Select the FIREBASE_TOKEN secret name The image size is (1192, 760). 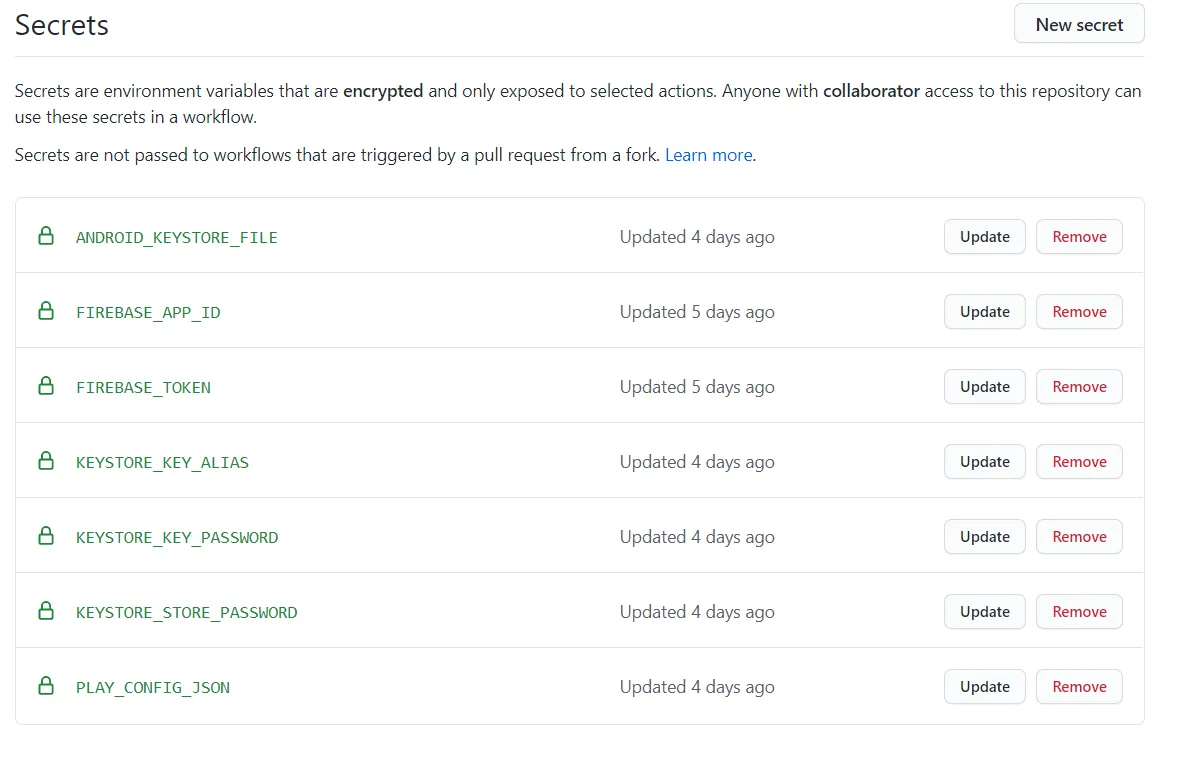coord(143,388)
